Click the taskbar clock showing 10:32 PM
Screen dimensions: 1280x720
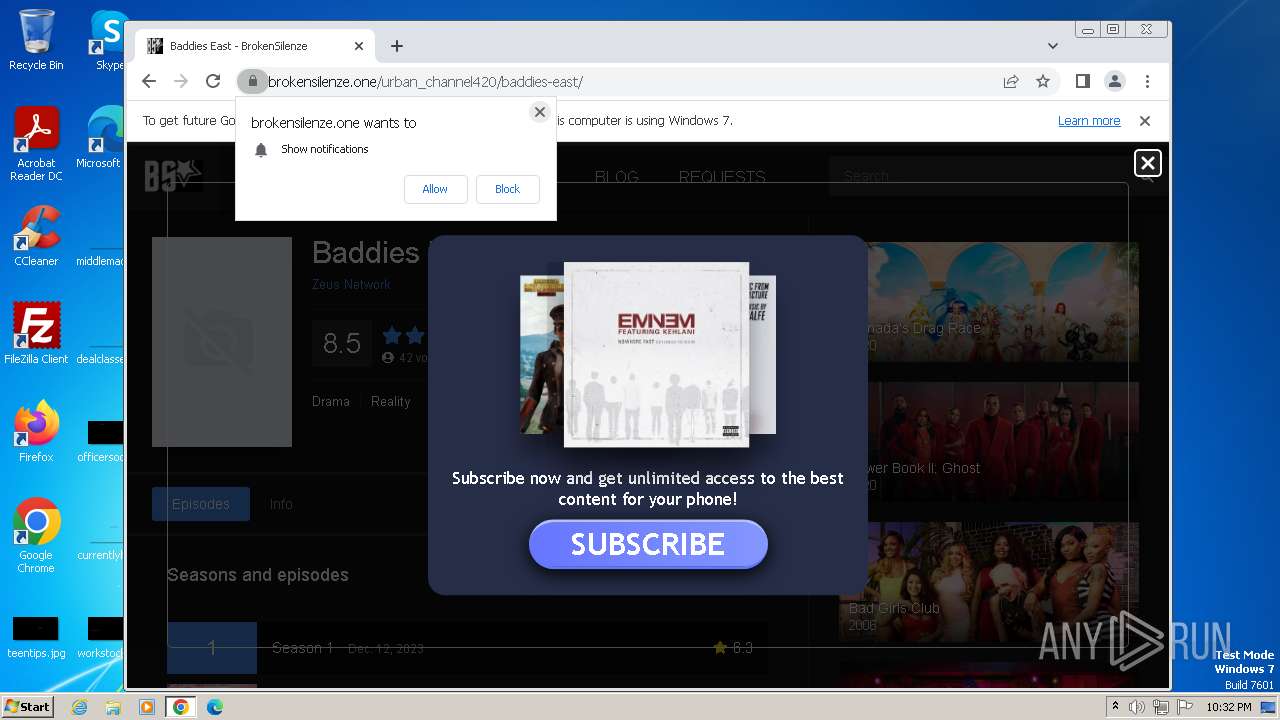[1229, 707]
